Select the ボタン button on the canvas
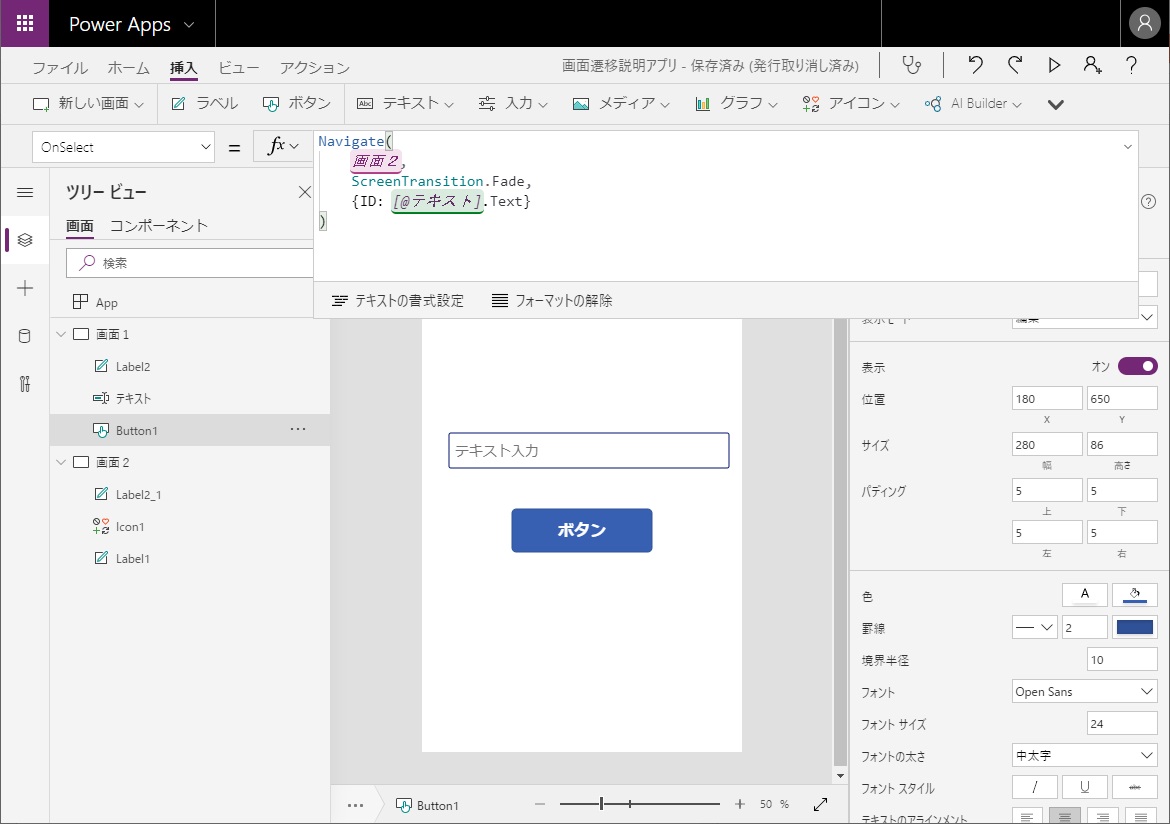This screenshot has height=826, width=1170. click(581, 531)
